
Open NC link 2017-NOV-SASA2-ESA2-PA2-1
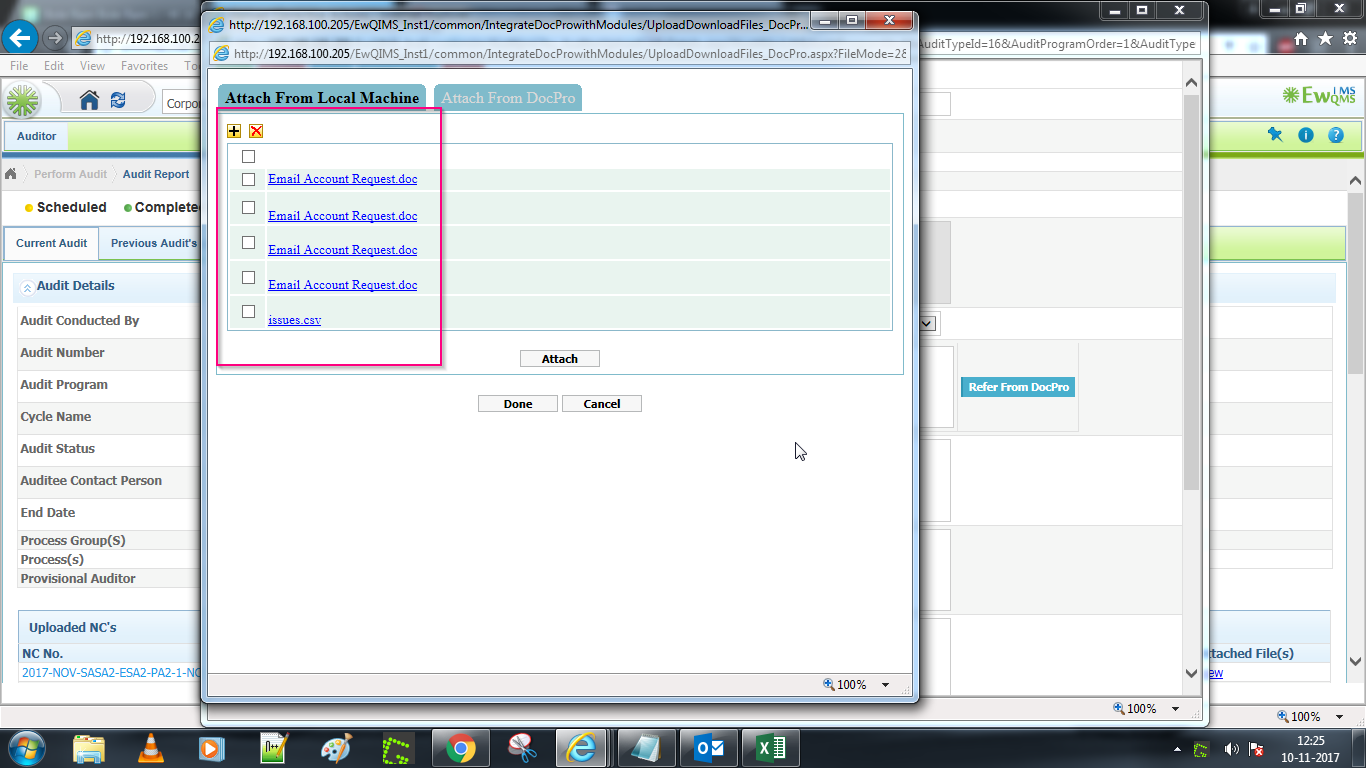(112, 673)
